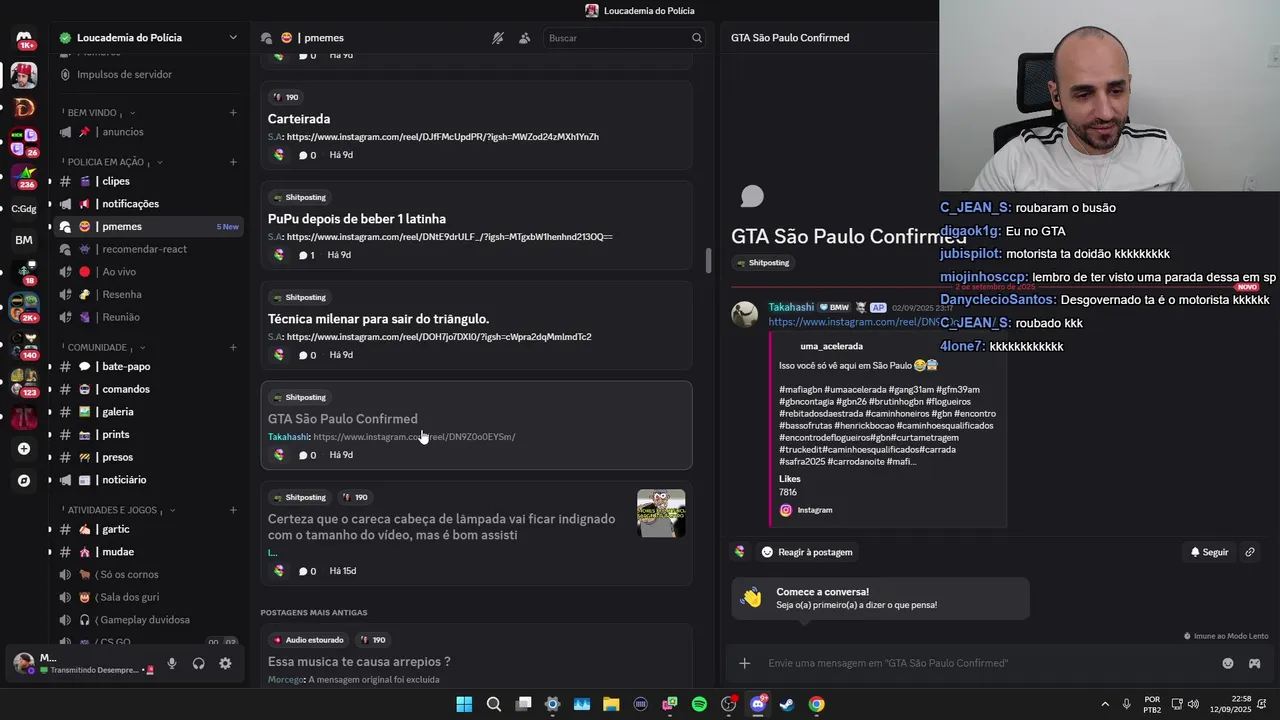Open the notificações channel
Viewport: 1280px width, 720px height.
pyautogui.click(x=149, y=204)
